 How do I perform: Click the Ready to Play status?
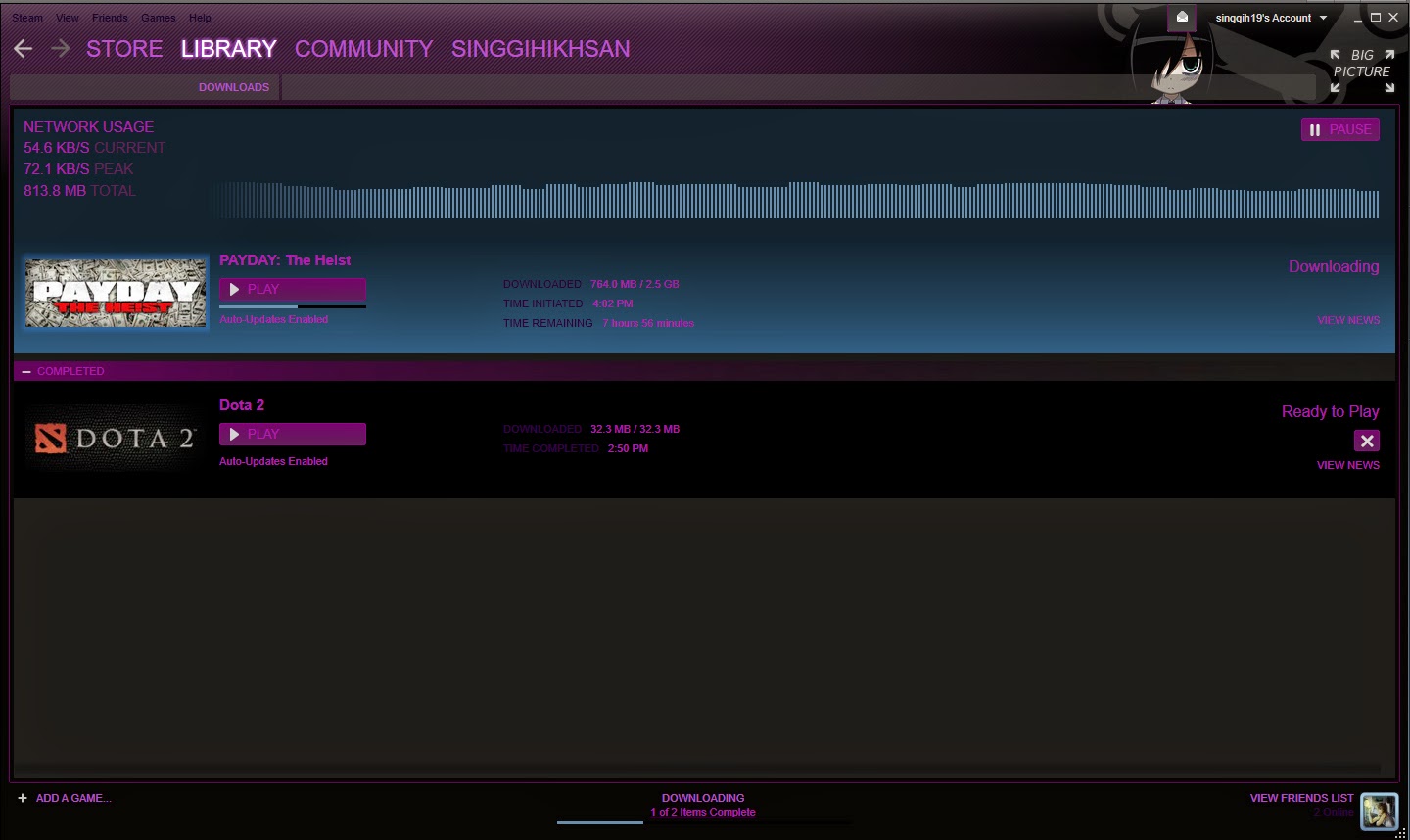pos(1331,411)
